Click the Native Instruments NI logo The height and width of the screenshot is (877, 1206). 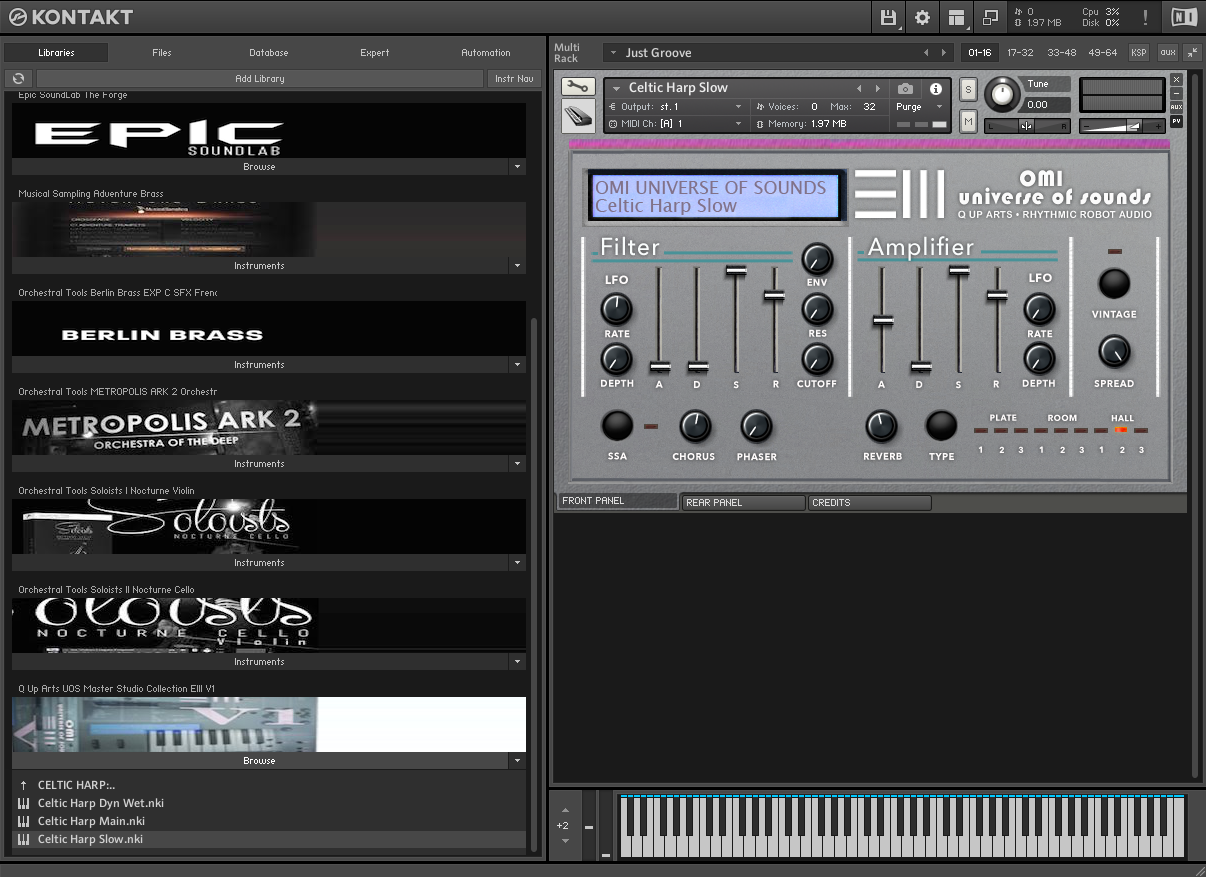click(x=1183, y=17)
